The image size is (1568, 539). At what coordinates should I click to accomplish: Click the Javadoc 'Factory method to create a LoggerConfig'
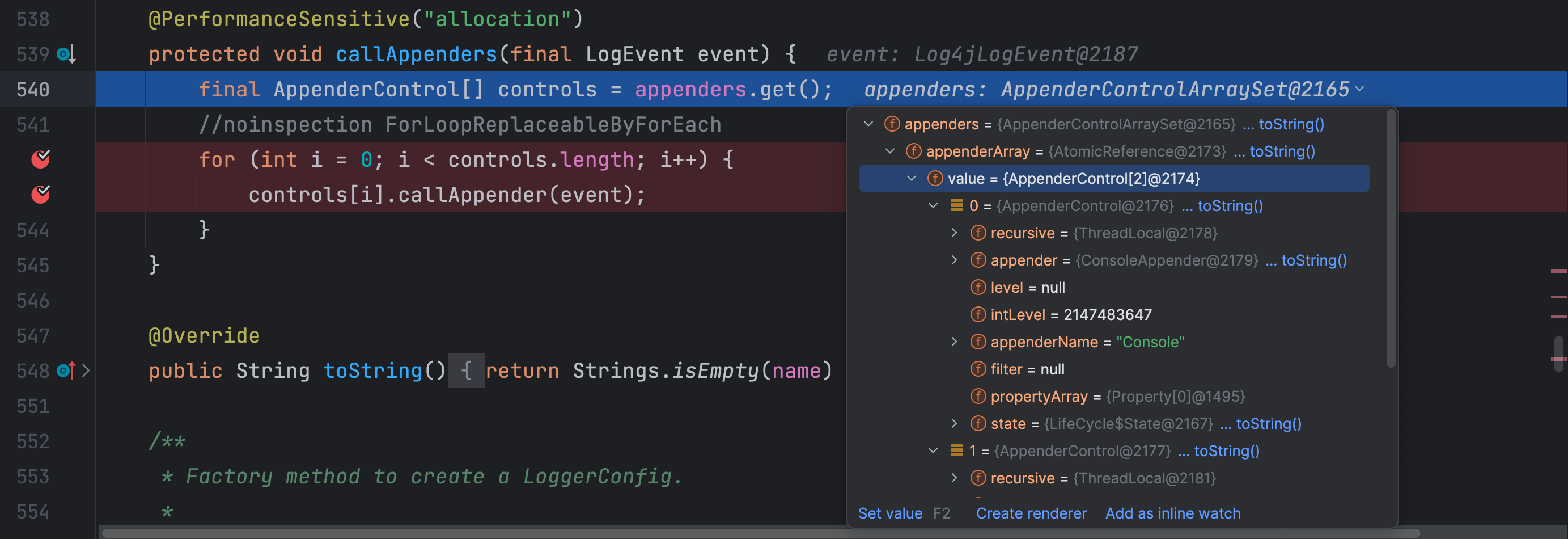tap(434, 476)
